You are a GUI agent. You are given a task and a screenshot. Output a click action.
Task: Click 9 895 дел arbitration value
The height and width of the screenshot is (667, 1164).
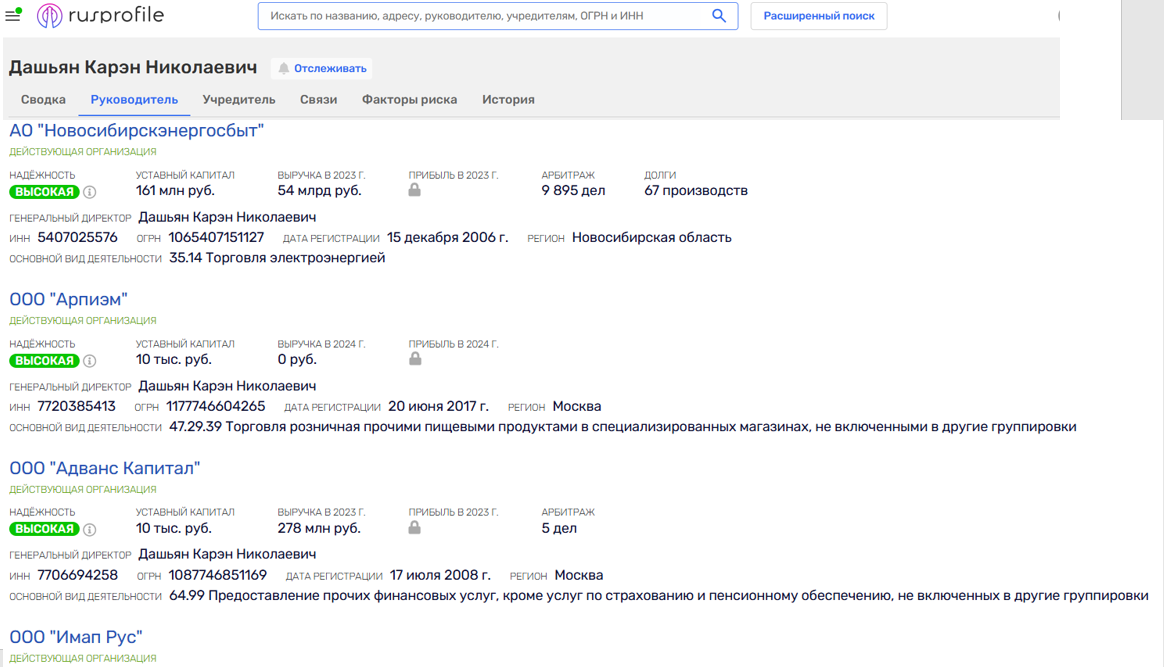tap(573, 191)
